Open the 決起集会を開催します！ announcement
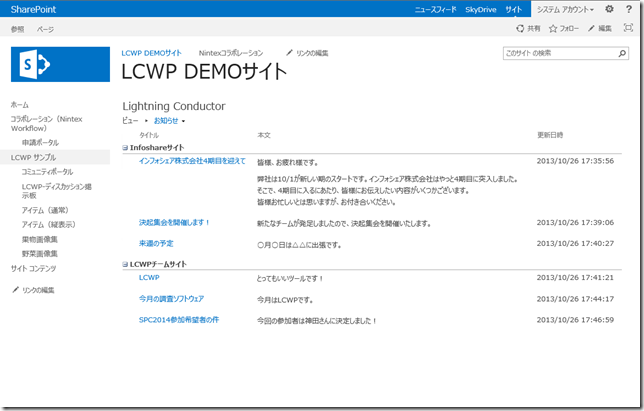This screenshot has width=644, height=411. (x=175, y=222)
